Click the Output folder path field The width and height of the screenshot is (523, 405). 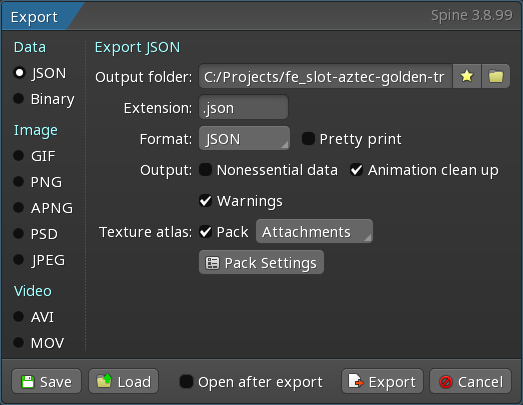point(325,76)
